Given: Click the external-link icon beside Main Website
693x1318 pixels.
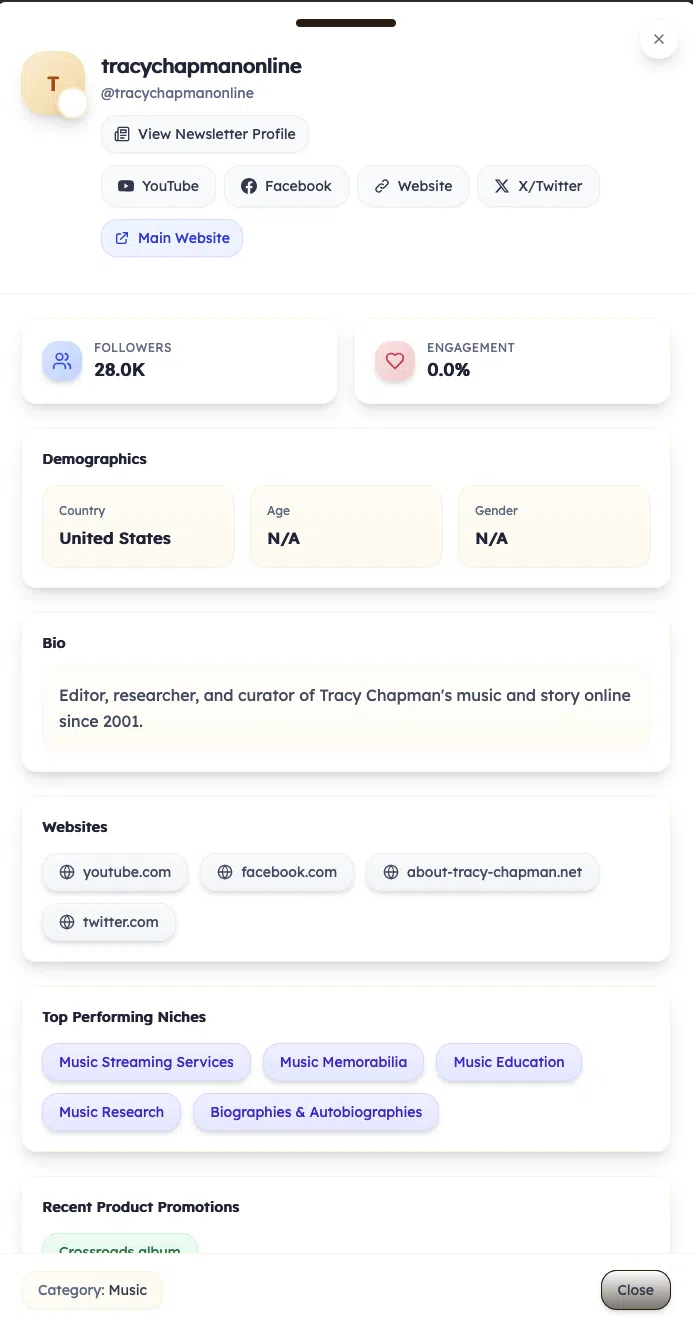Looking at the screenshot, I should click(x=120, y=238).
